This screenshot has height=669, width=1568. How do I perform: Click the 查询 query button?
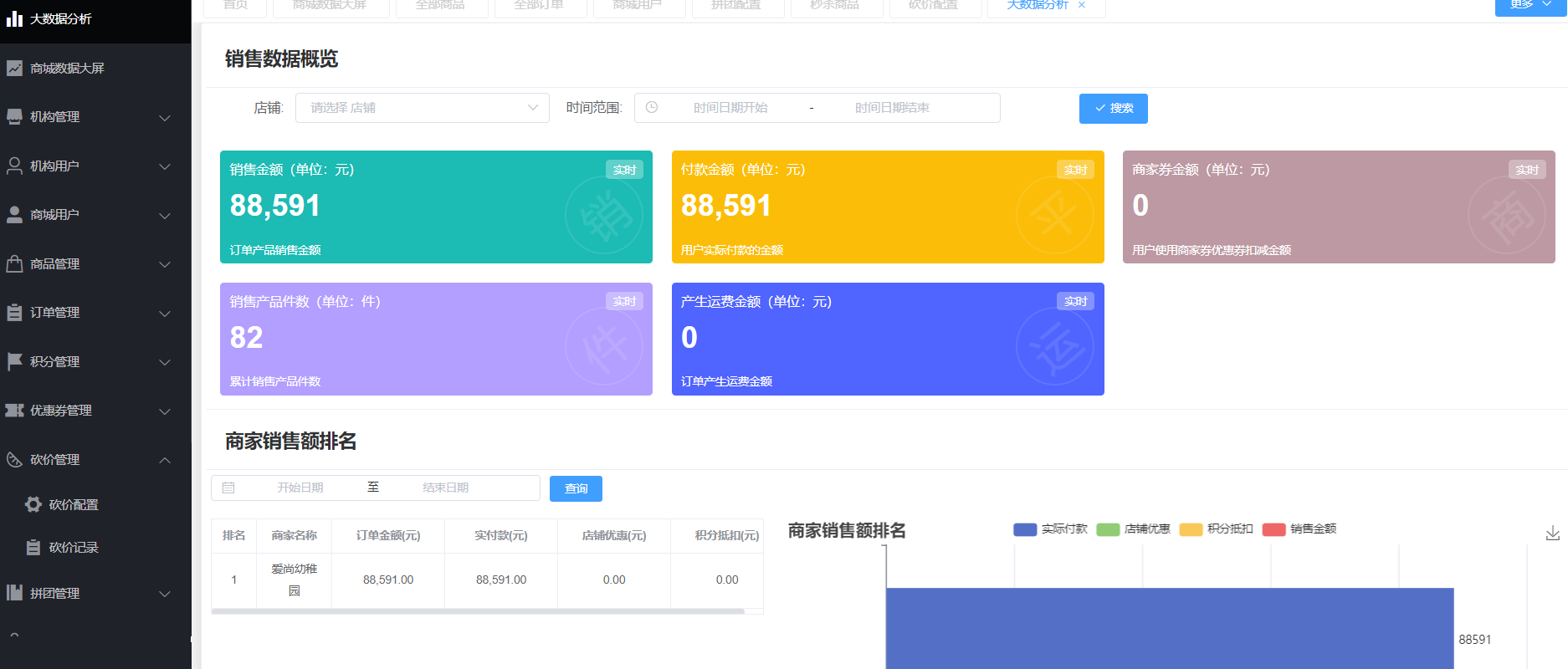576,488
